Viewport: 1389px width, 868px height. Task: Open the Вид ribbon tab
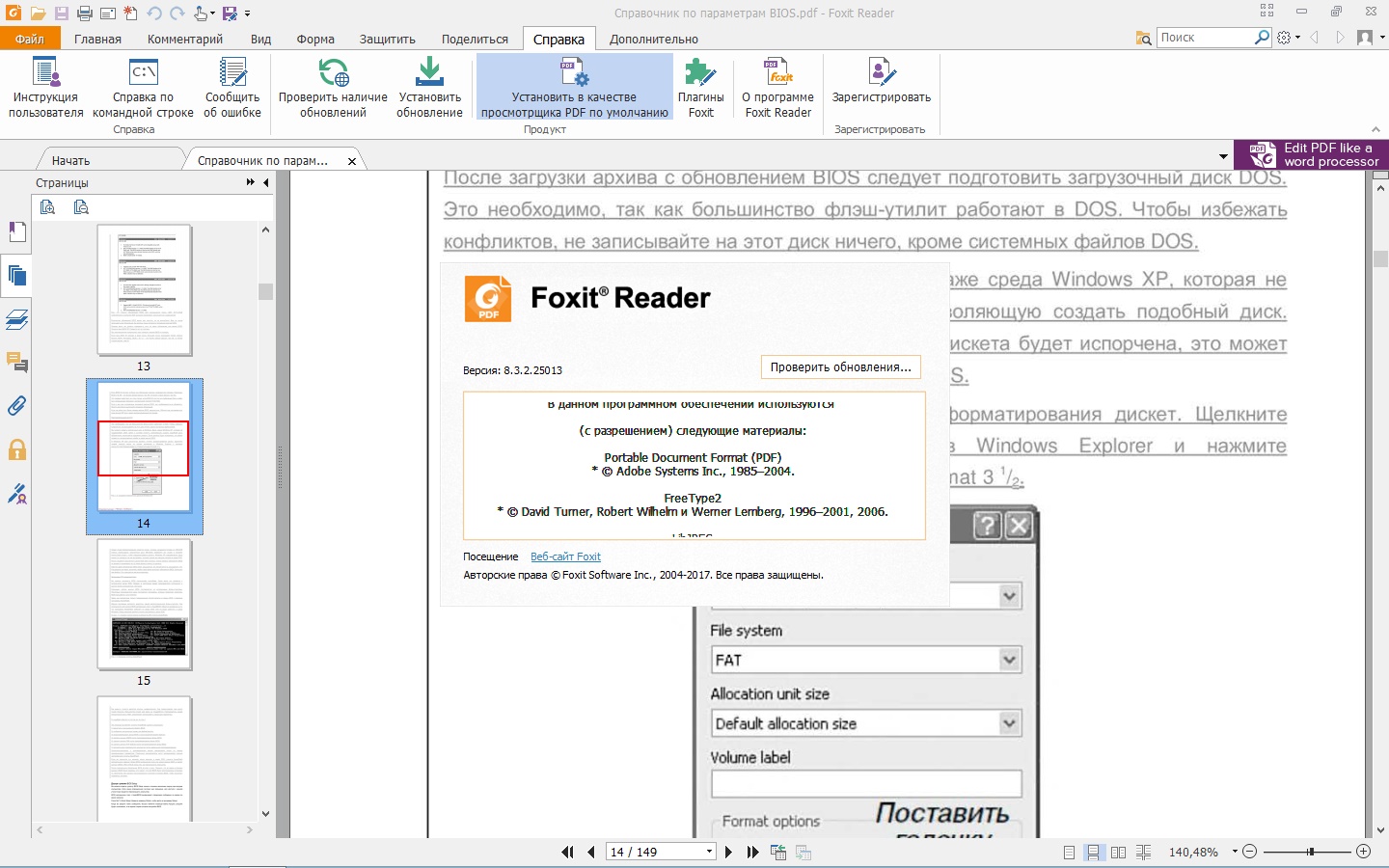(x=260, y=39)
